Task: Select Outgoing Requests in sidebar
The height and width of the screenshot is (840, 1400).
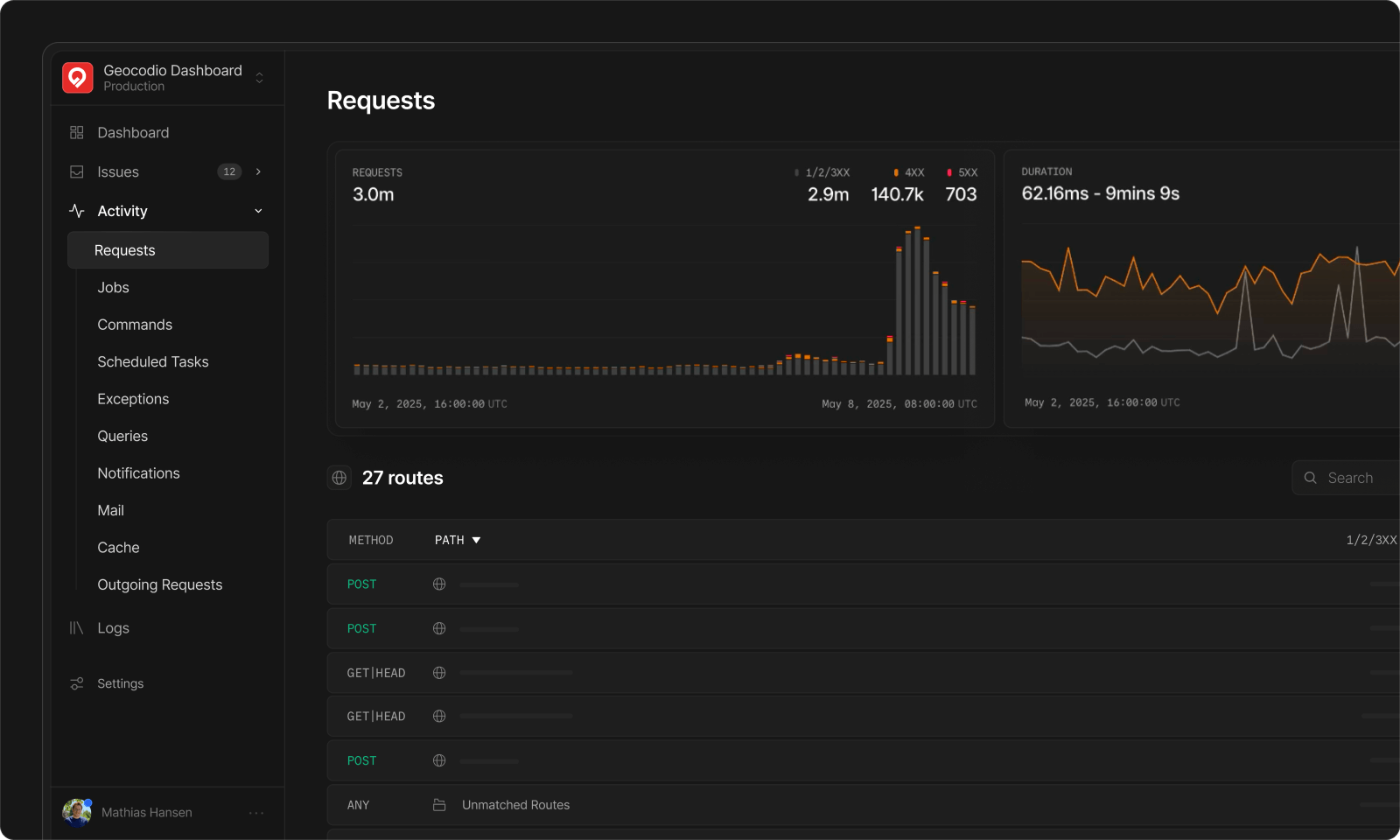Action: tap(160, 584)
